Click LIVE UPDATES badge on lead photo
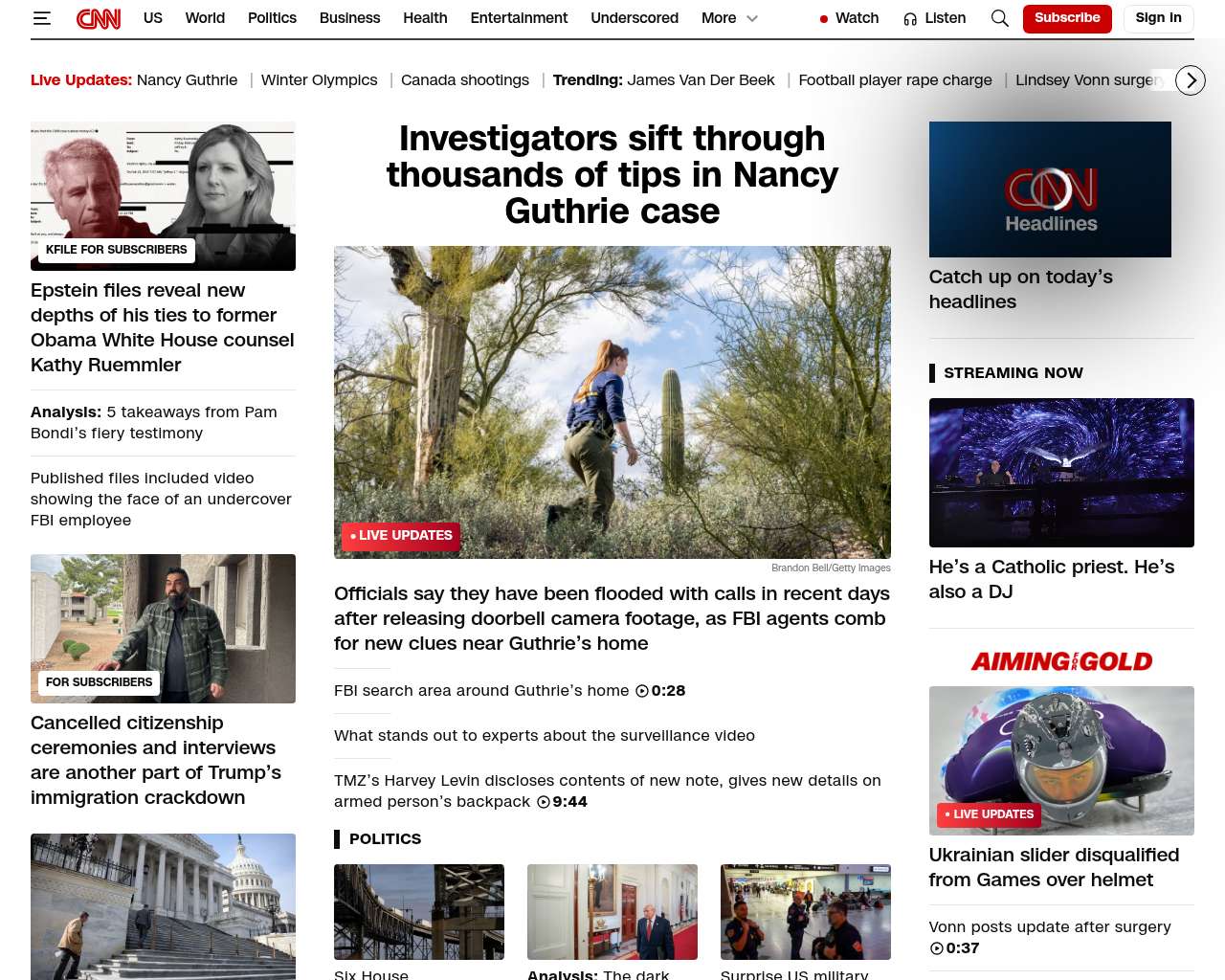Image resolution: width=1225 pixels, height=980 pixels. 401,536
